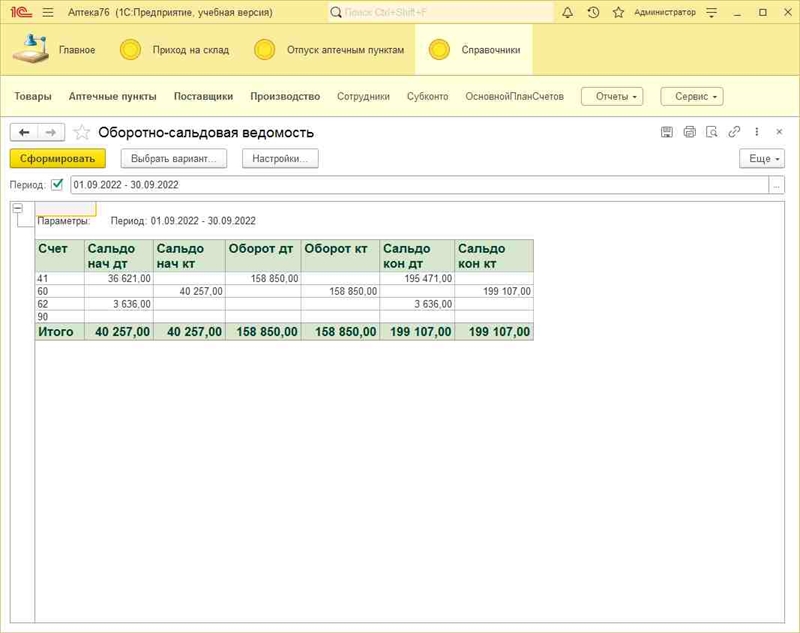Screen dimensions: 800x633
Task: Expand the Сервис dropdown
Action: (692, 96)
